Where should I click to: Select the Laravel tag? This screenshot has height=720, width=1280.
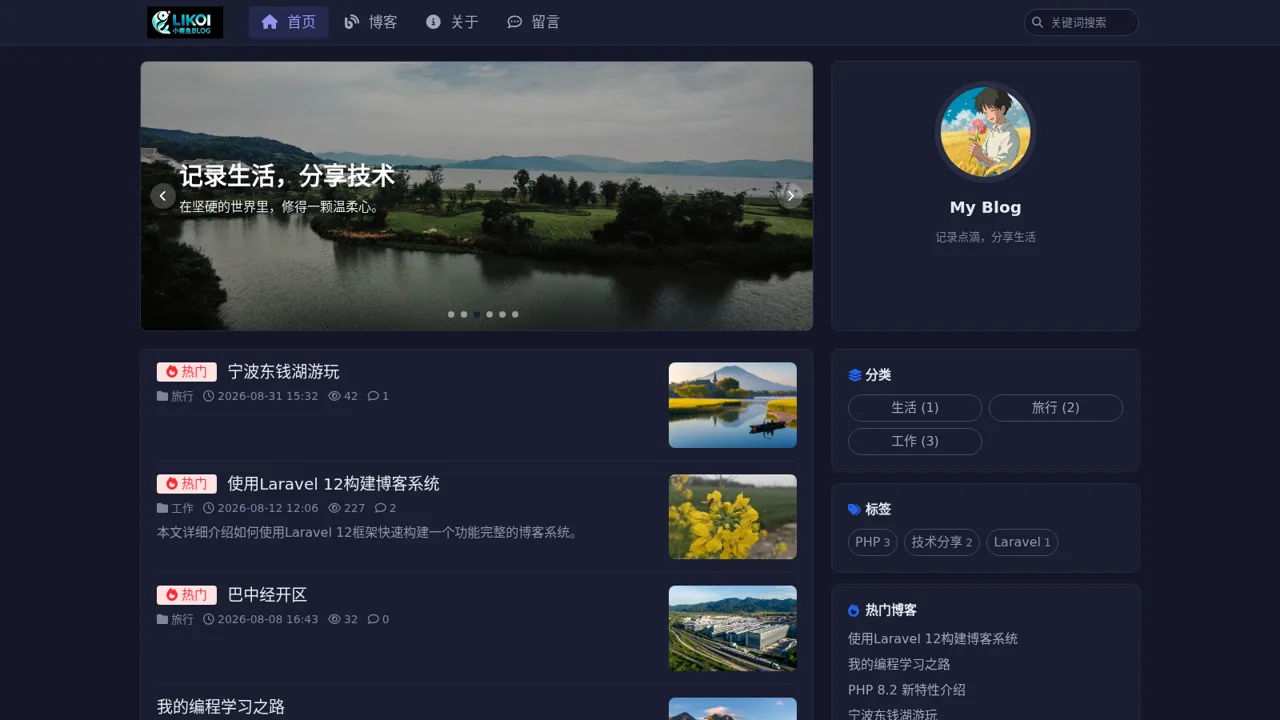pos(1022,542)
